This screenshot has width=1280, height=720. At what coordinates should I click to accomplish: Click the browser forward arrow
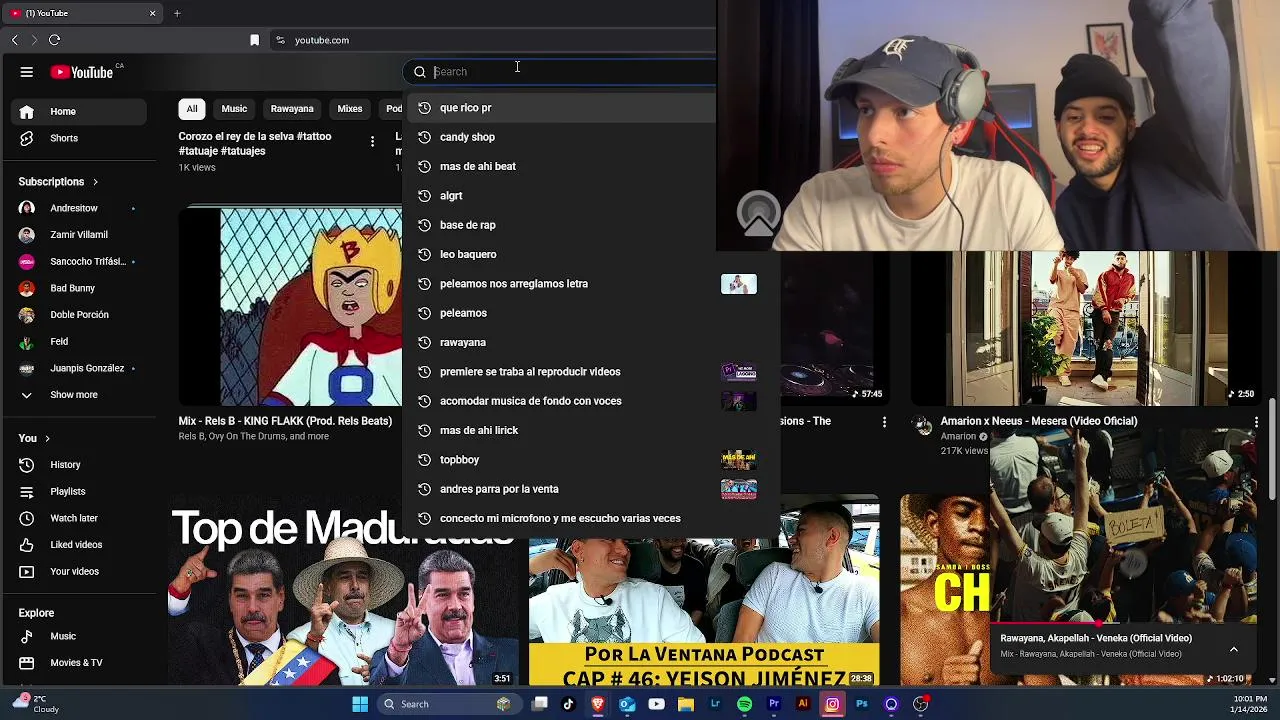pos(33,40)
